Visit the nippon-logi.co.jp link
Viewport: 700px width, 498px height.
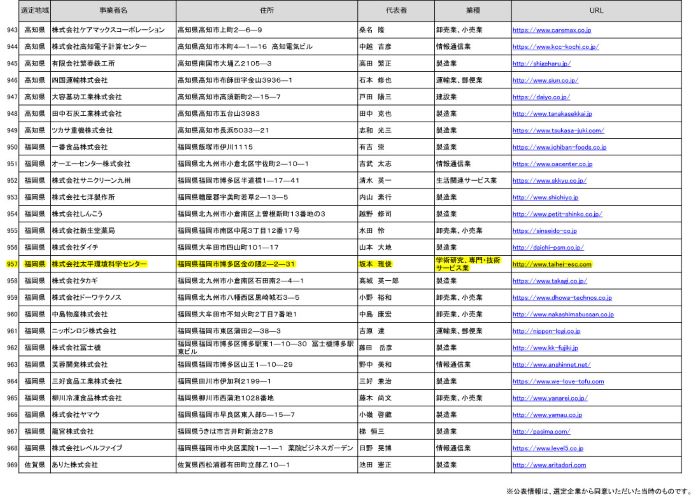(x=546, y=331)
